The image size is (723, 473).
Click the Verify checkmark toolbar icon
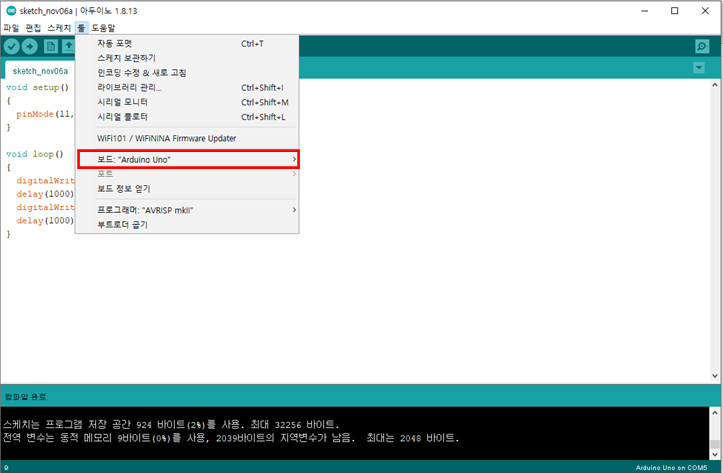pyautogui.click(x=12, y=46)
